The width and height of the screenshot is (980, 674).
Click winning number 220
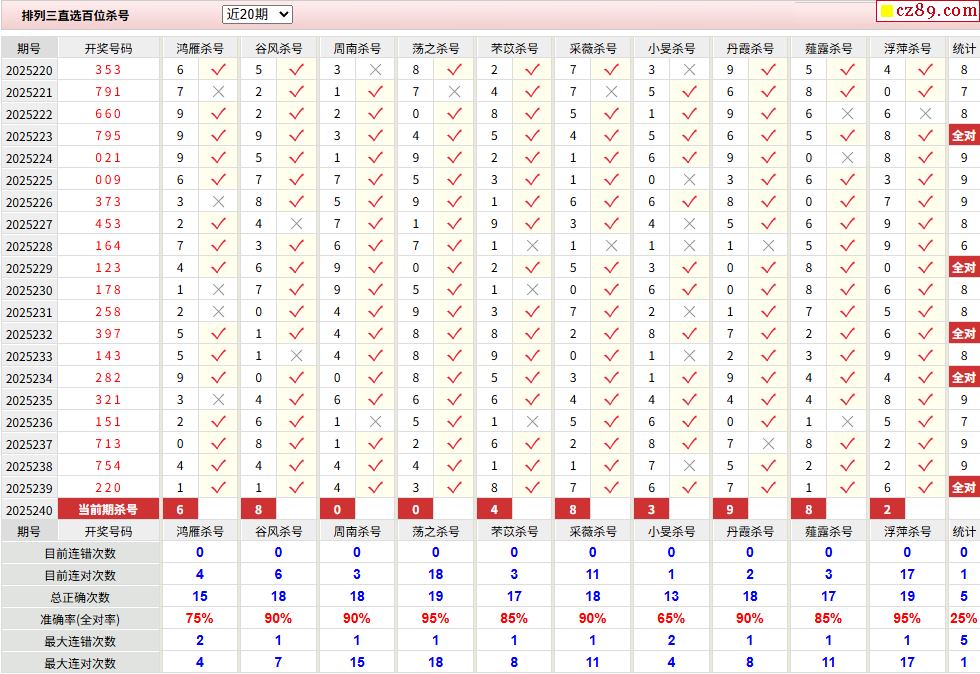[x=108, y=488]
